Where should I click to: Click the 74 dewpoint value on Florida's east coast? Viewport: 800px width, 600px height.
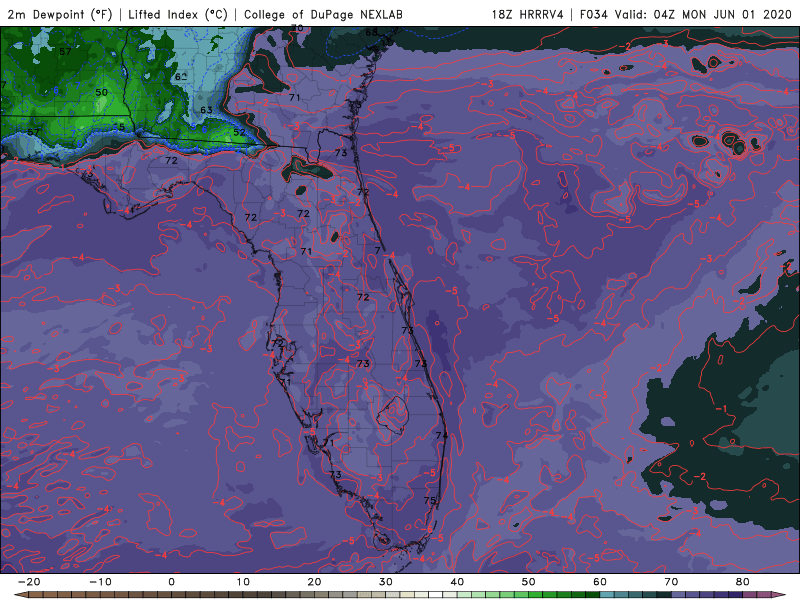[442, 435]
